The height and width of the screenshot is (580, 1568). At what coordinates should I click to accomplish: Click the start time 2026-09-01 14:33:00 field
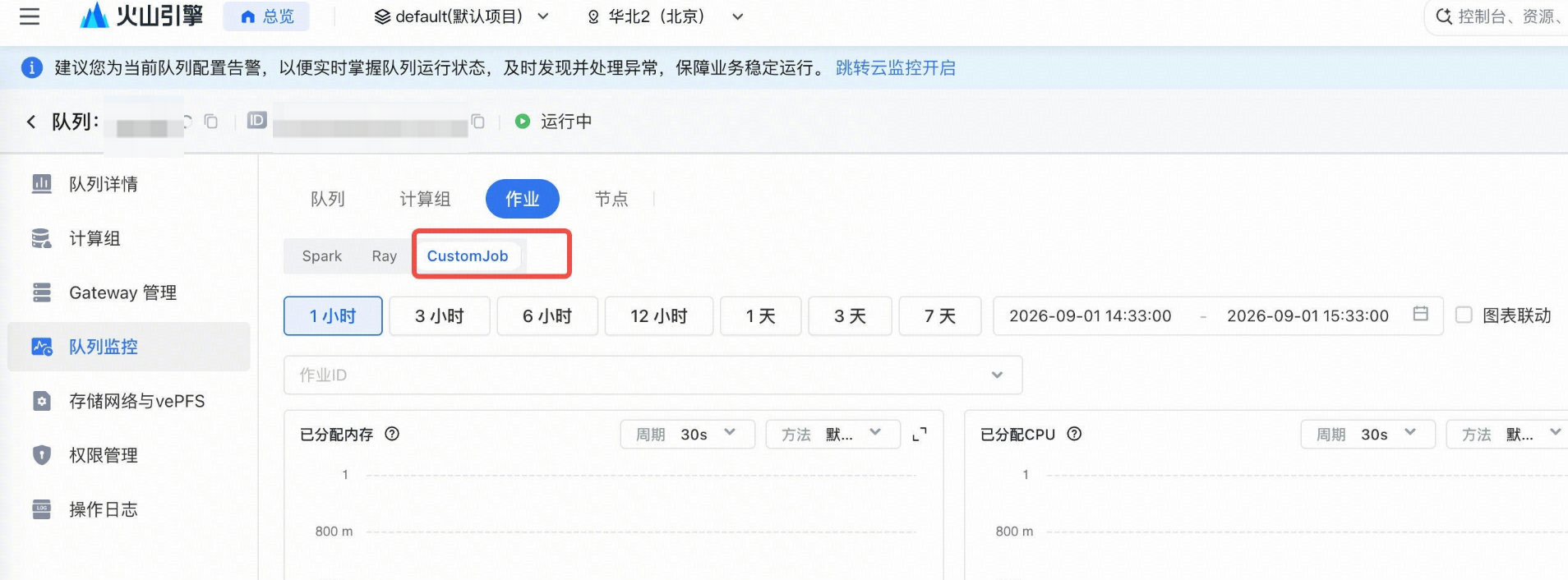(x=1091, y=315)
